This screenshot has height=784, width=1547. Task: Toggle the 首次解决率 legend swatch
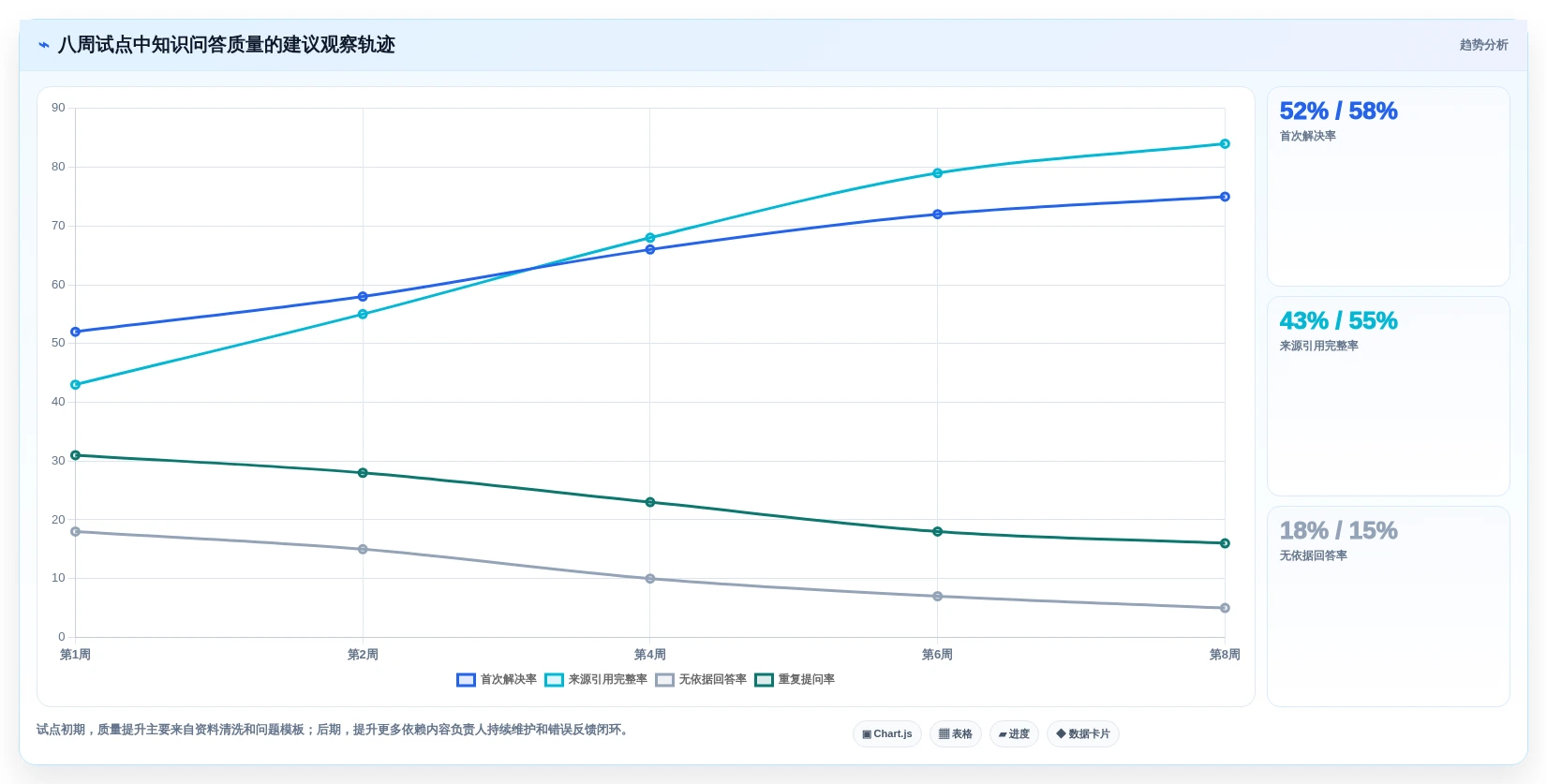tap(466, 680)
